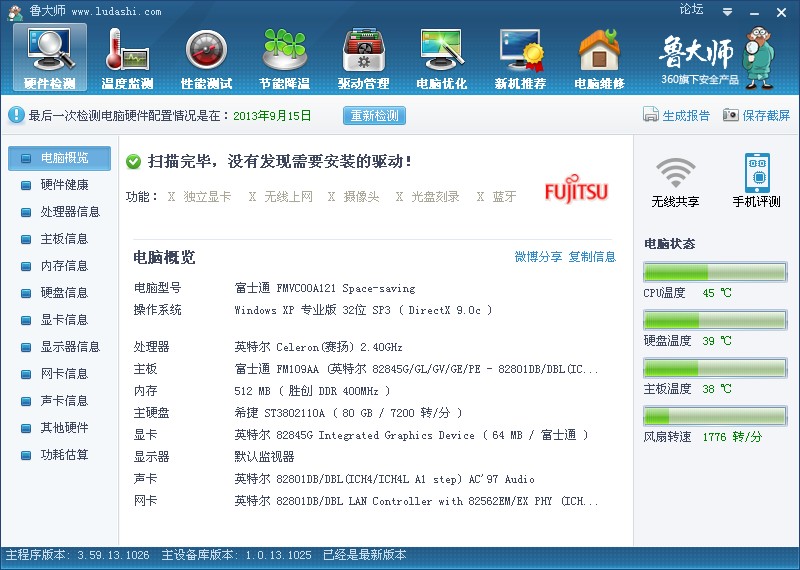Open the title bar dropdown menu arrow
Screen dimensions: 800x570
728,12
